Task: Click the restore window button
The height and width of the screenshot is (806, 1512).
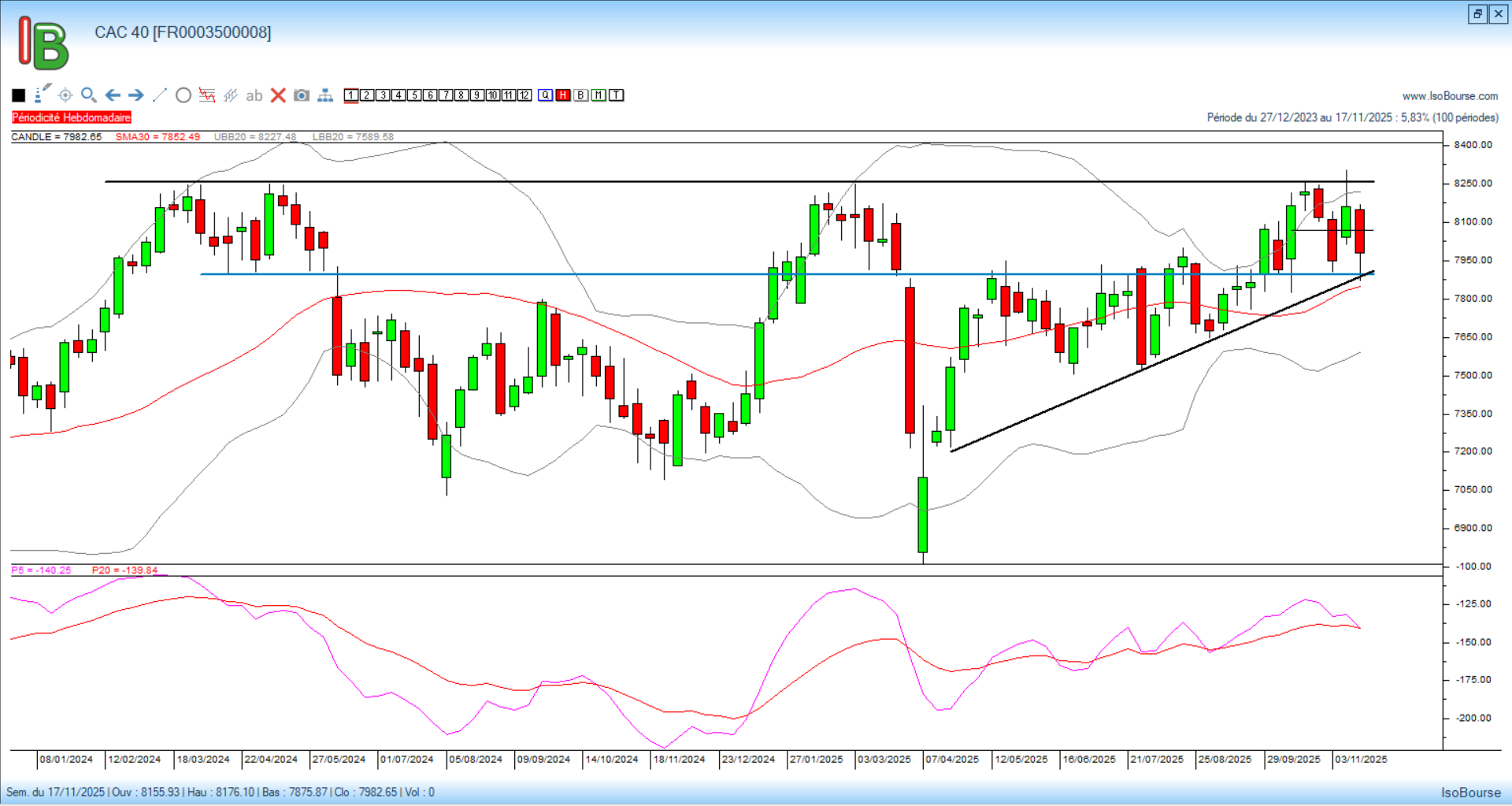Action: tap(1477, 13)
